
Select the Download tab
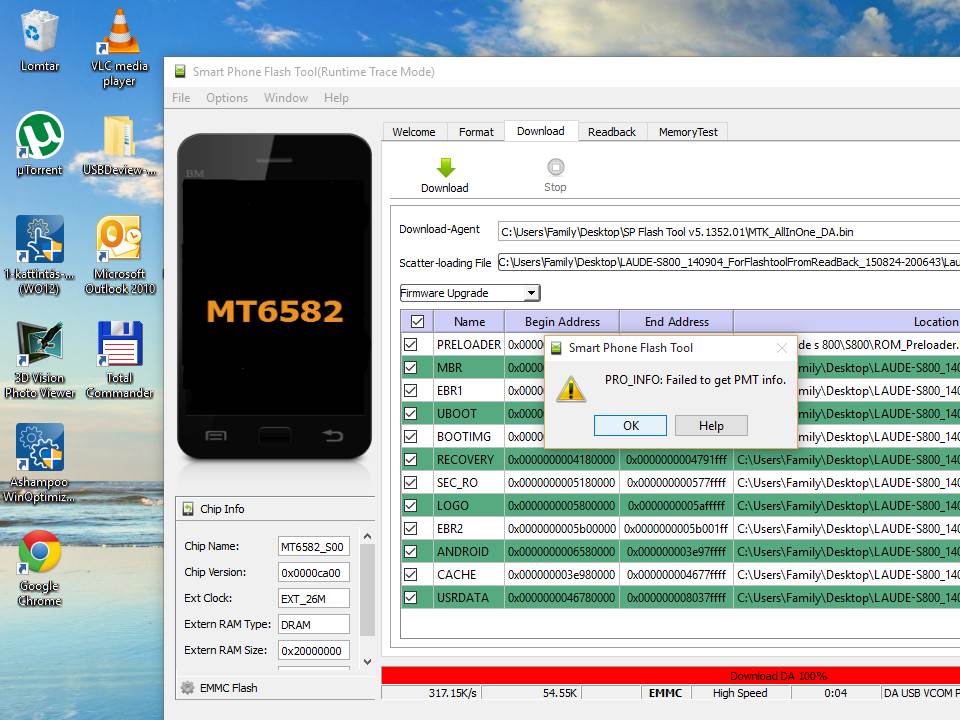pyautogui.click(x=541, y=131)
